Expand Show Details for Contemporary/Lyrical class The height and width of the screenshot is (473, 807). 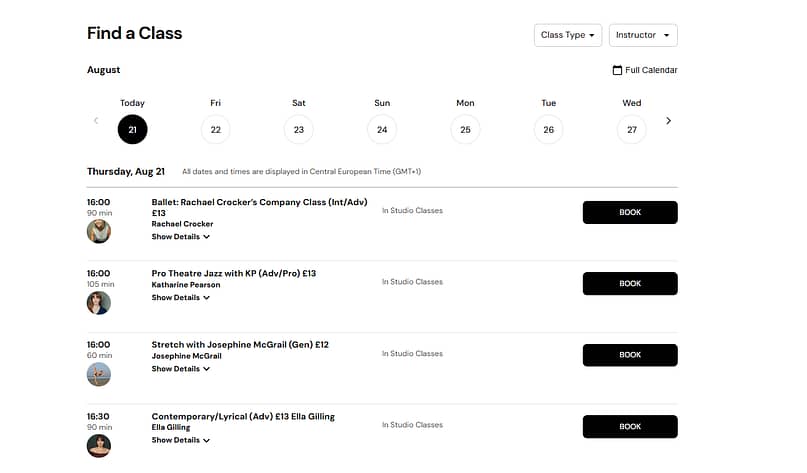pyautogui.click(x=181, y=441)
